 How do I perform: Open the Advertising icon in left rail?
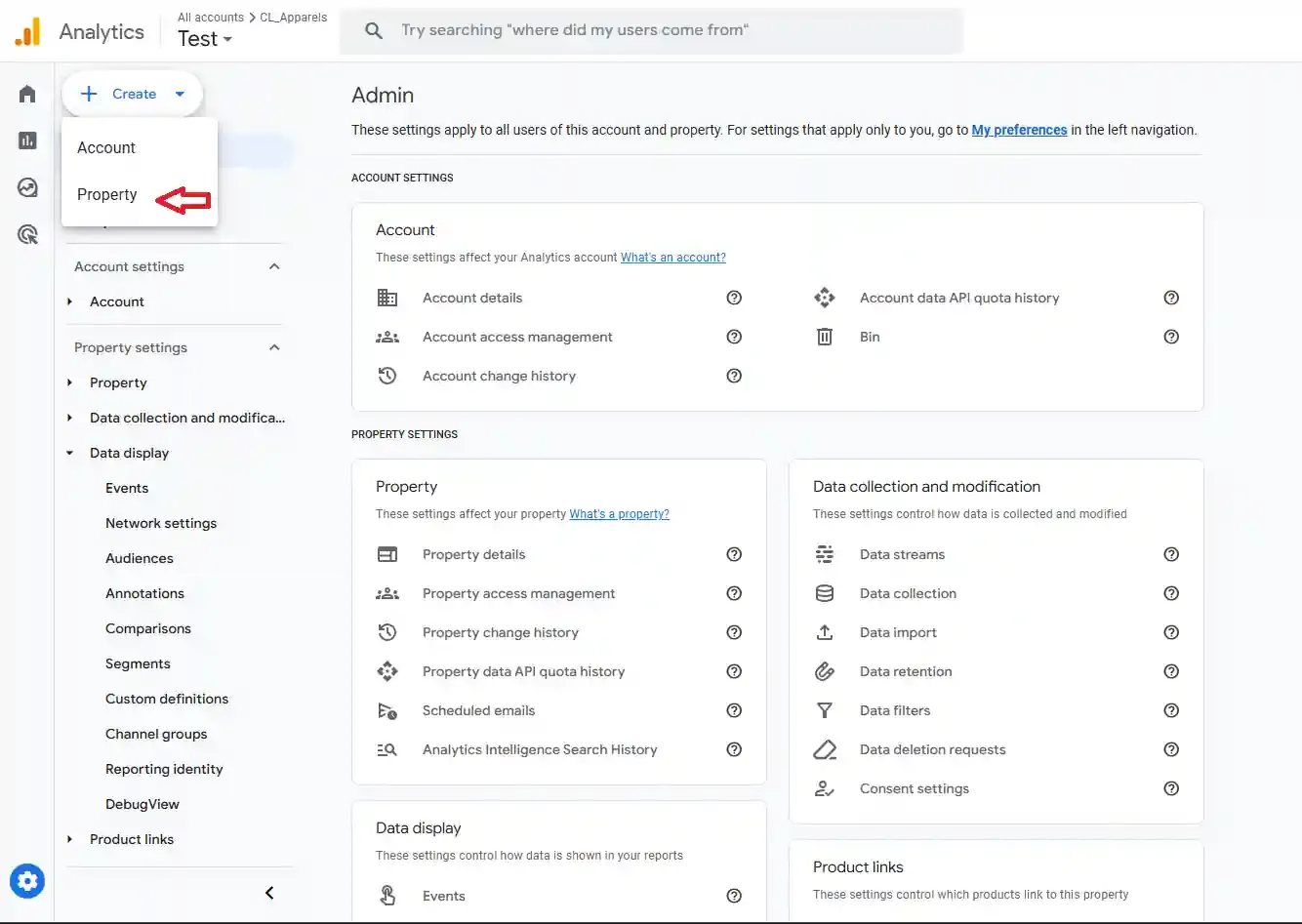coord(27,234)
